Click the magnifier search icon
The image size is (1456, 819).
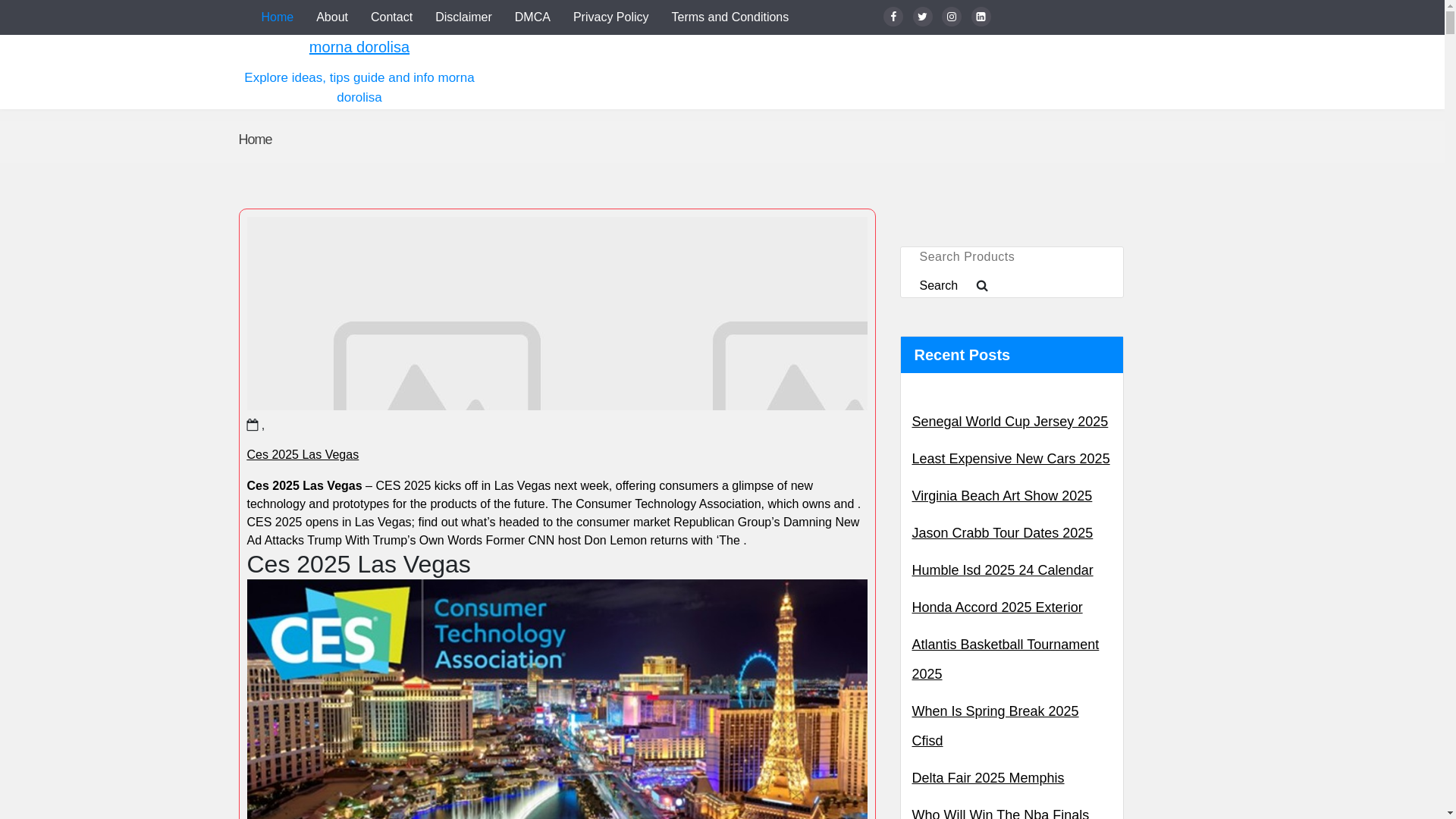(x=982, y=286)
